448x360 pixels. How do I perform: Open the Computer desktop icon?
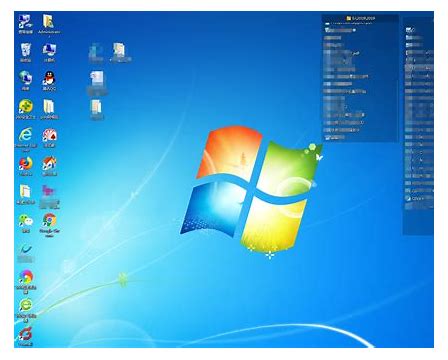click(49, 50)
